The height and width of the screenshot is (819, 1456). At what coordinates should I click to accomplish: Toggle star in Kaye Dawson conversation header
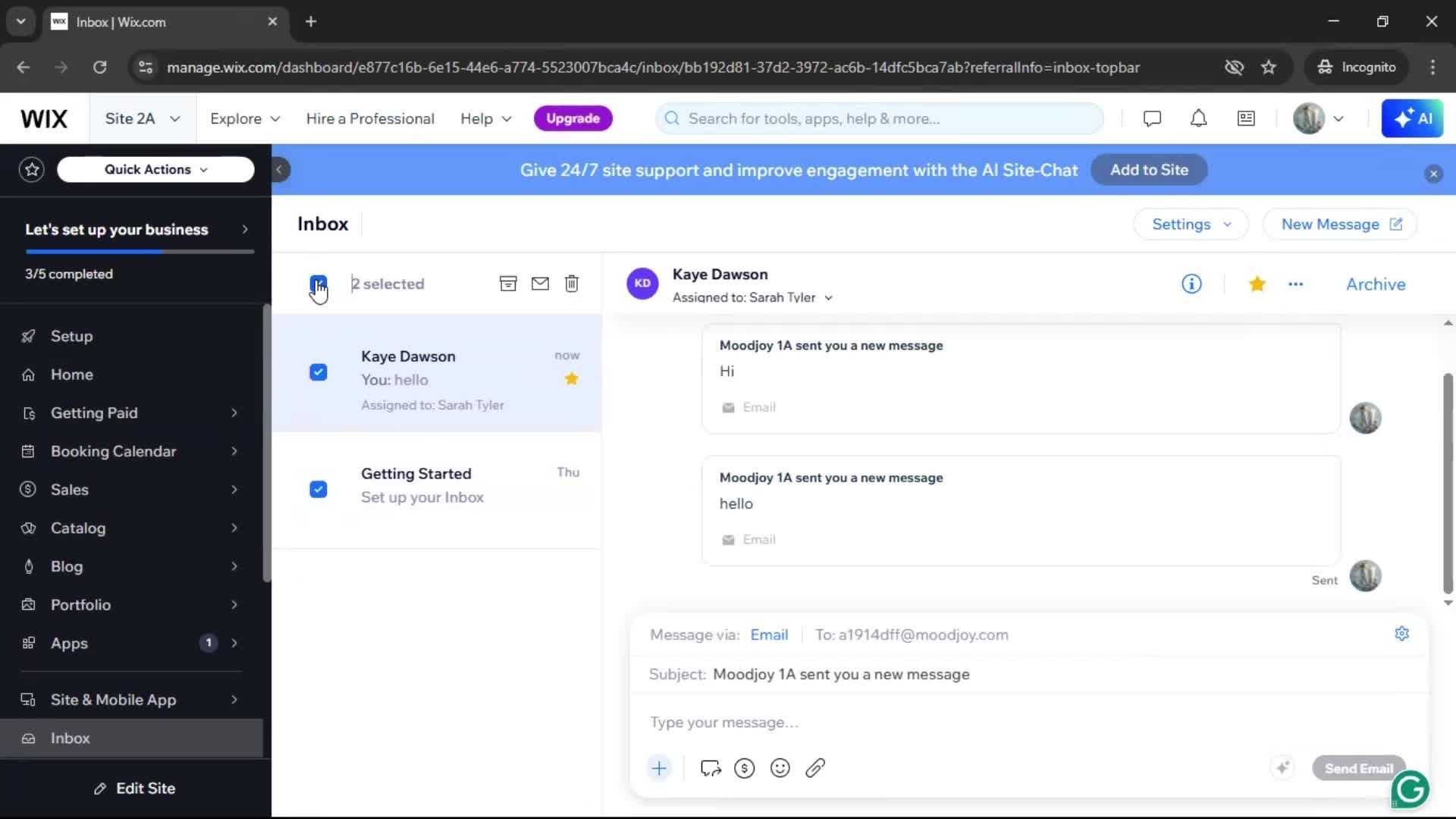[x=1257, y=284]
